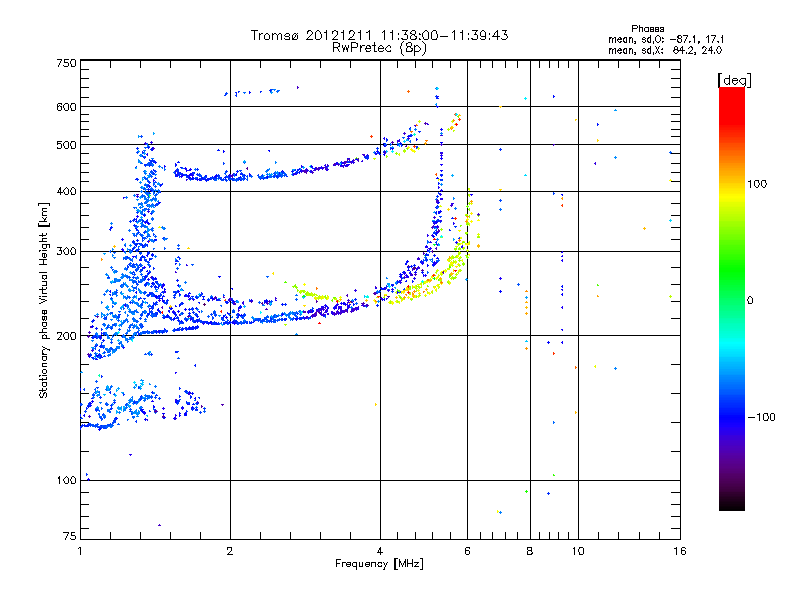Click the y-axis tick label '500'
Screen dimensions: 800x600
click(66, 145)
